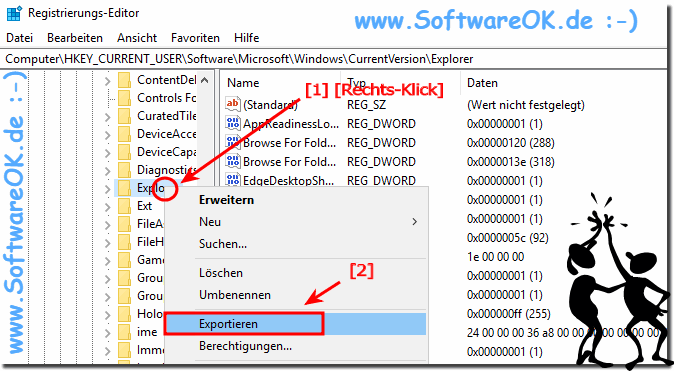The width and height of the screenshot is (674, 371).
Task: Click the Imm folder icon
Action: point(125,350)
